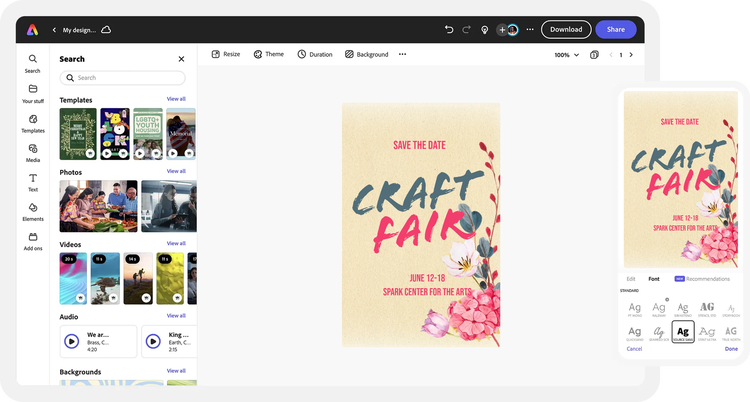Switch to the Font tab on phone
Image resolution: width=750 pixels, height=402 pixels.
[654, 279]
